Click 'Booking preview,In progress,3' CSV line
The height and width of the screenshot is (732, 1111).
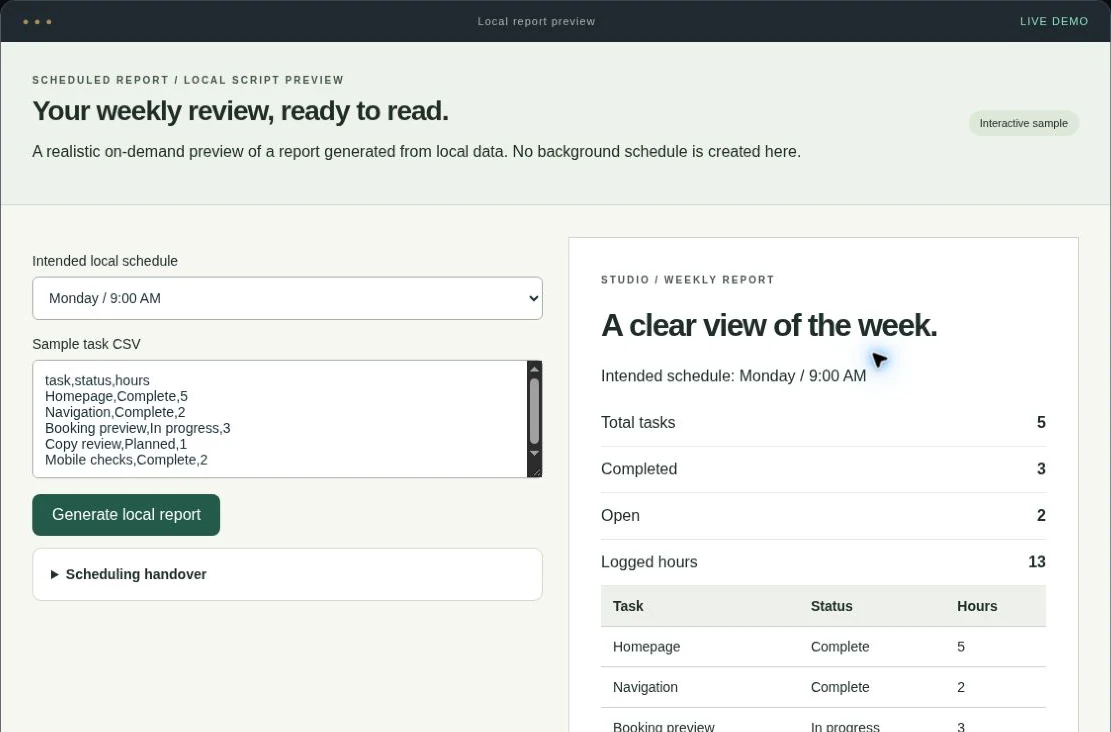[137, 428]
